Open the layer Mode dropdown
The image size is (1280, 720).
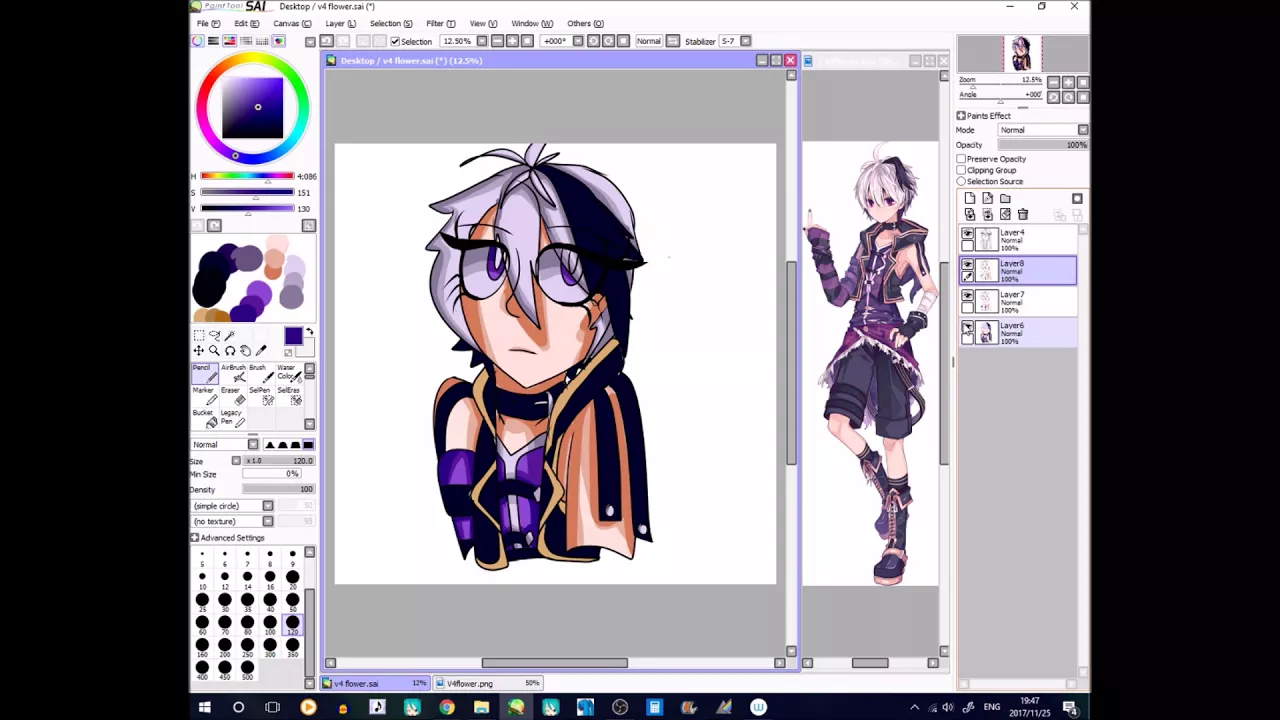[1083, 130]
